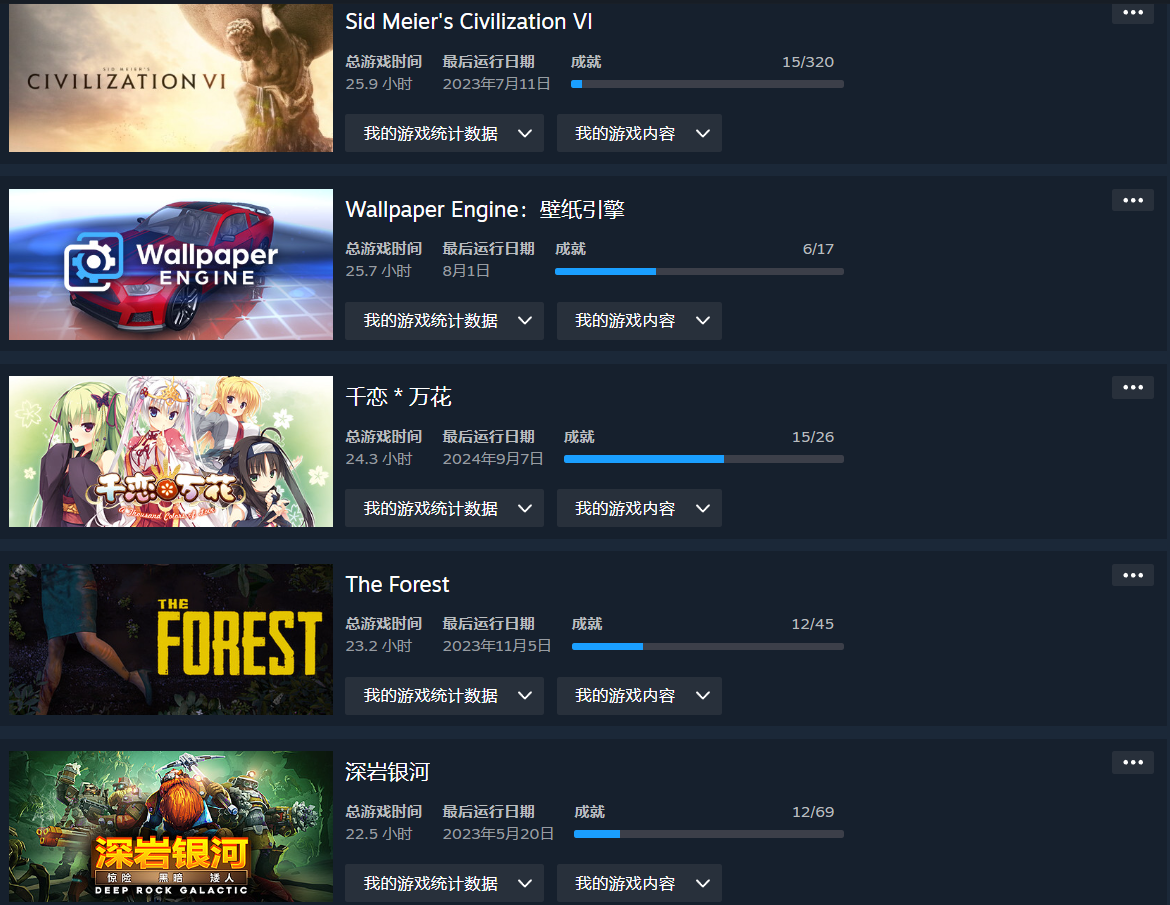Open three-dot menu for The Forest
The width and height of the screenshot is (1170, 905).
[1132, 575]
